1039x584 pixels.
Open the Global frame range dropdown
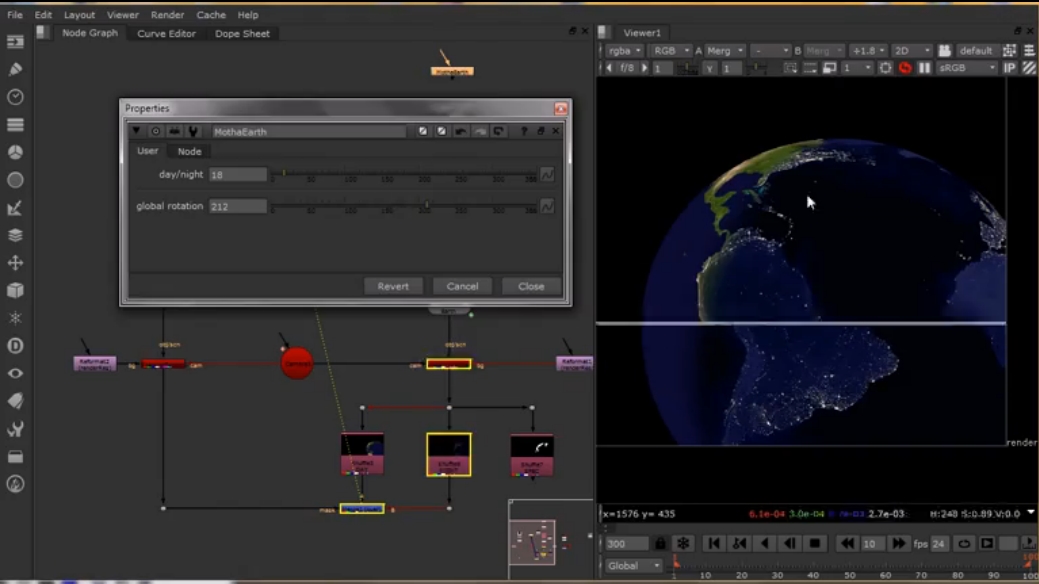633,565
